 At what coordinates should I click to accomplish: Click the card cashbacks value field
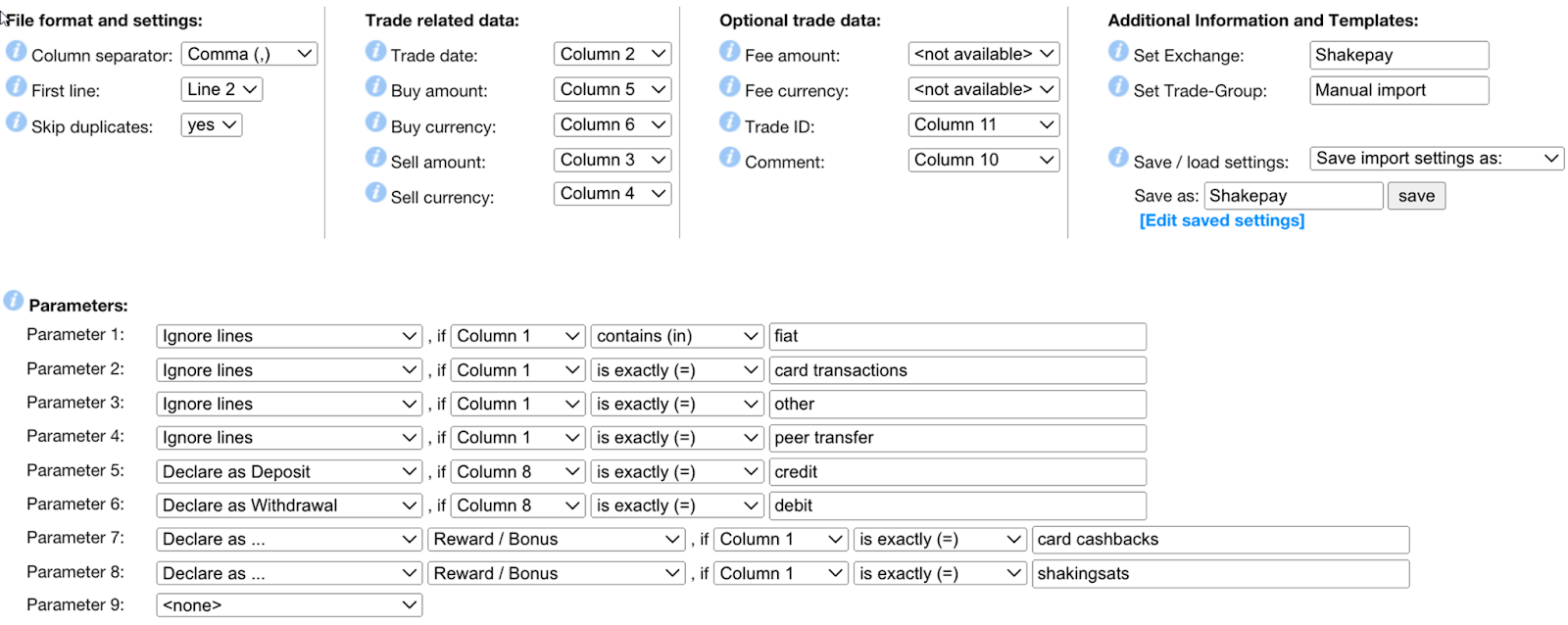pyautogui.click(x=1221, y=540)
